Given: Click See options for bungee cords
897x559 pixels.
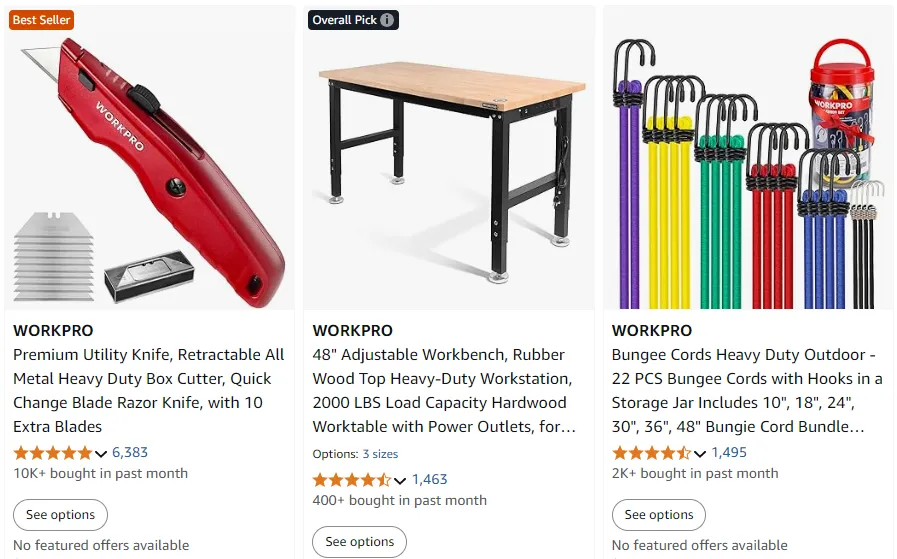Looking at the screenshot, I should [659, 515].
